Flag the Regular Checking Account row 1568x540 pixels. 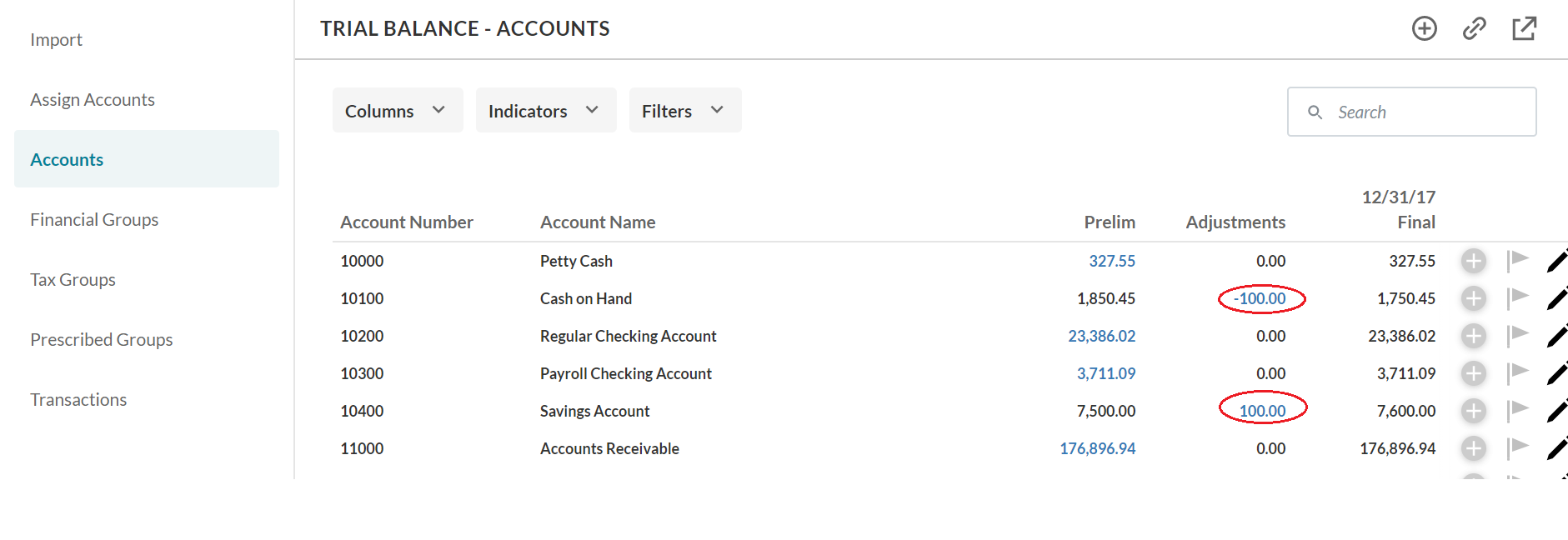pos(1518,336)
